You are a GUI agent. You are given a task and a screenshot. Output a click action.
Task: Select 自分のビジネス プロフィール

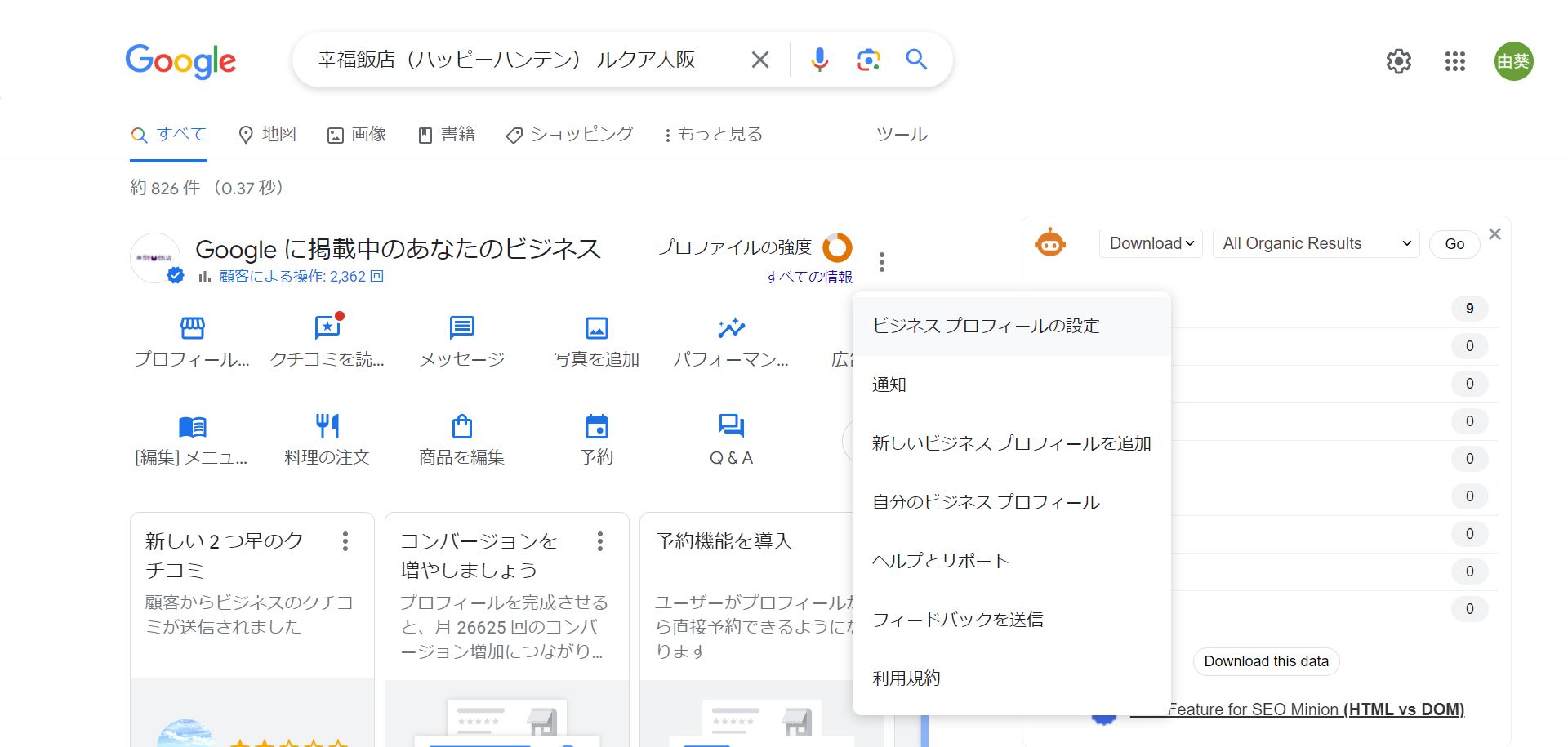pos(1012,502)
